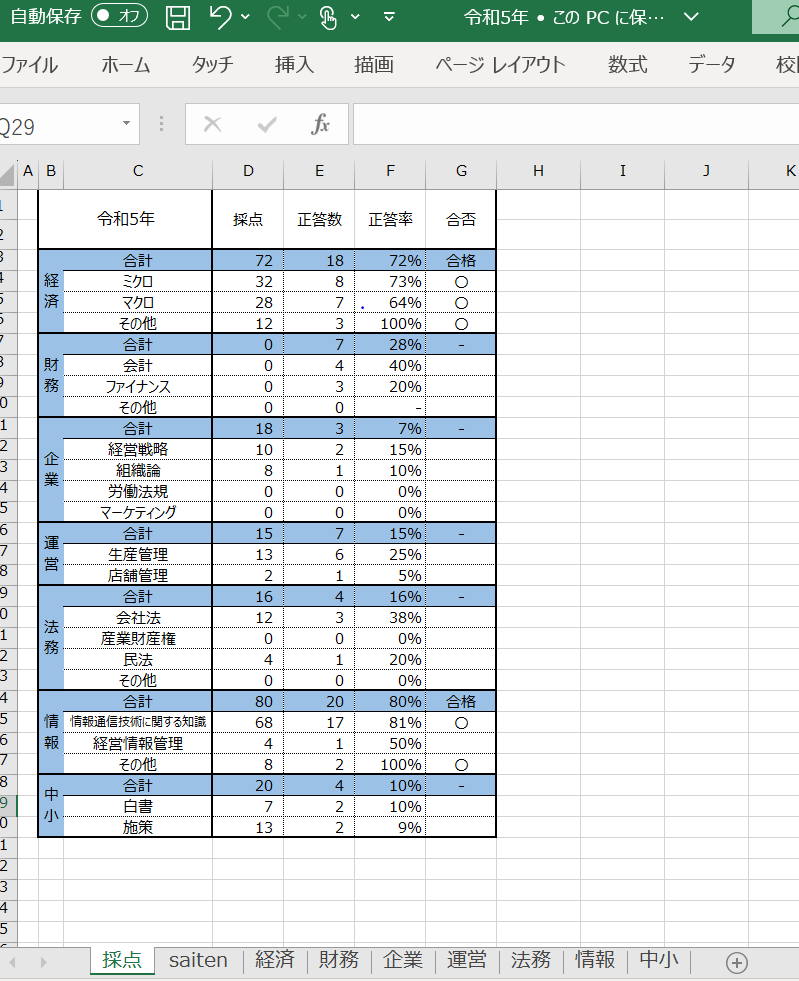Click the formula bar Cancel X icon
The width and height of the screenshot is (799, 981).
(x=213, y=125)
